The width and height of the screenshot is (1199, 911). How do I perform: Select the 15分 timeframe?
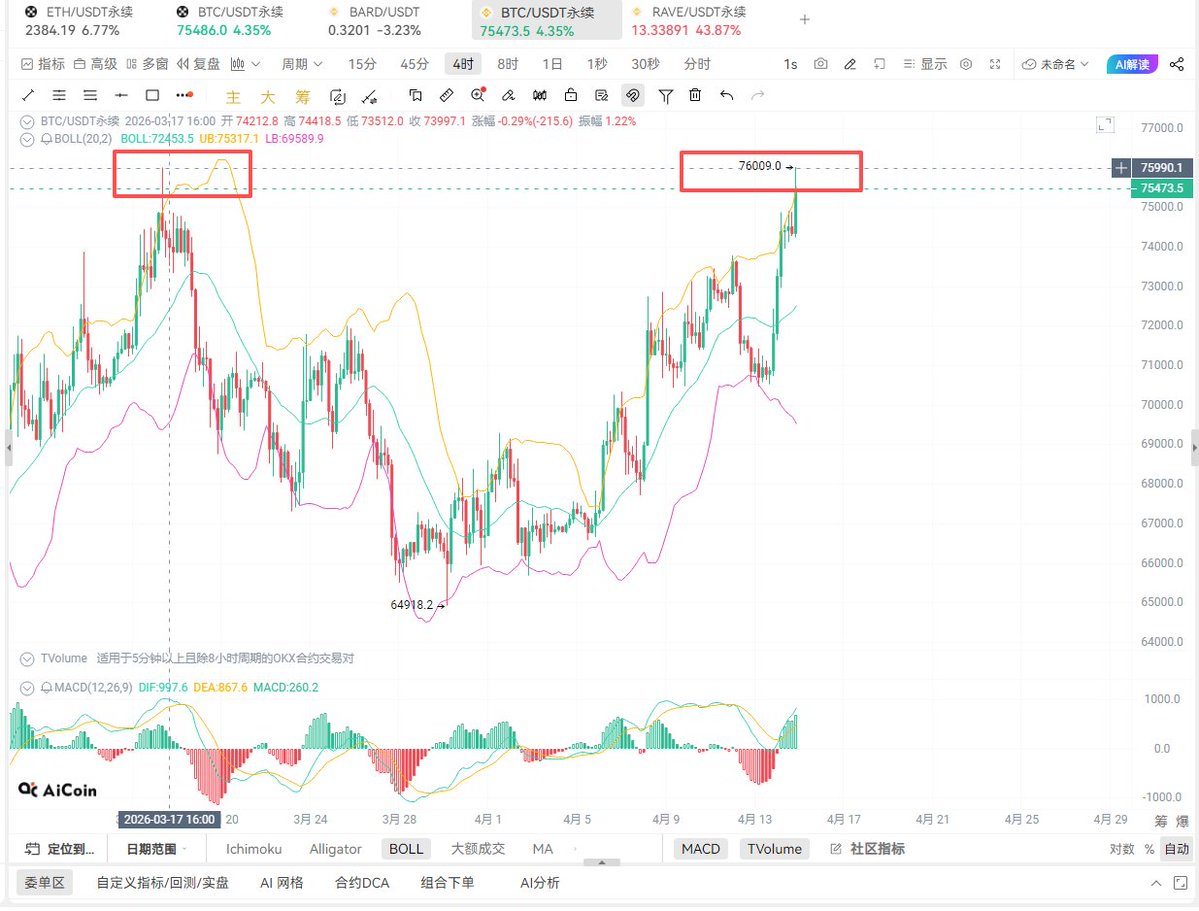tap(362, 64)
